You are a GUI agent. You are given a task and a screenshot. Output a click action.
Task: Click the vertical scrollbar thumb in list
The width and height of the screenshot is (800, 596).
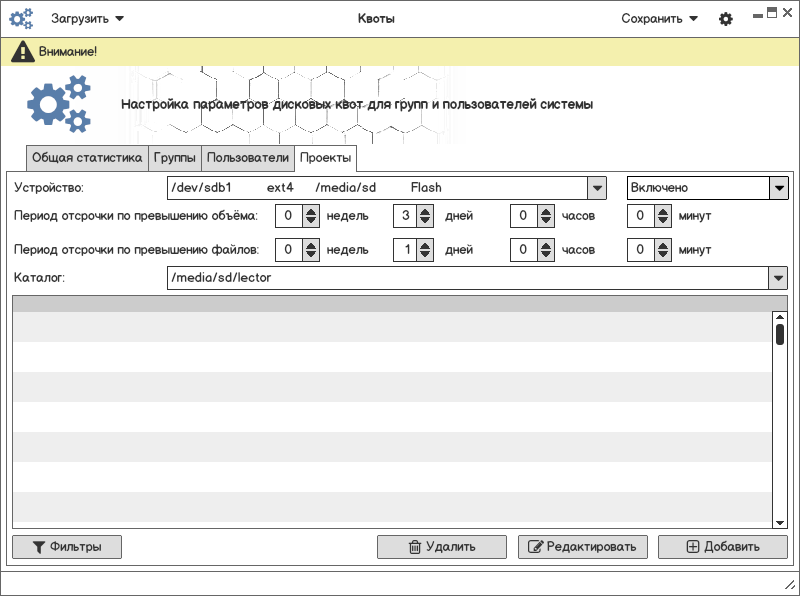click(x=780, y=334)
